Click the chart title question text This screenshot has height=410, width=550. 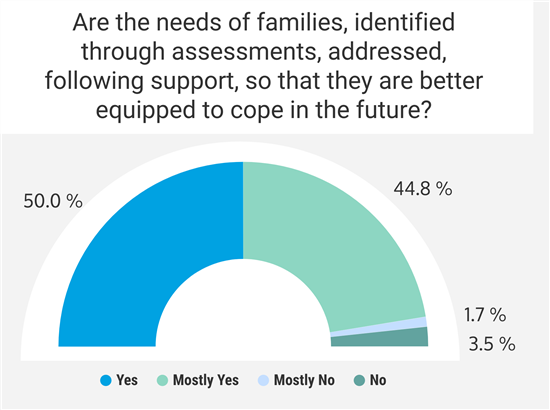coord(264,66)
